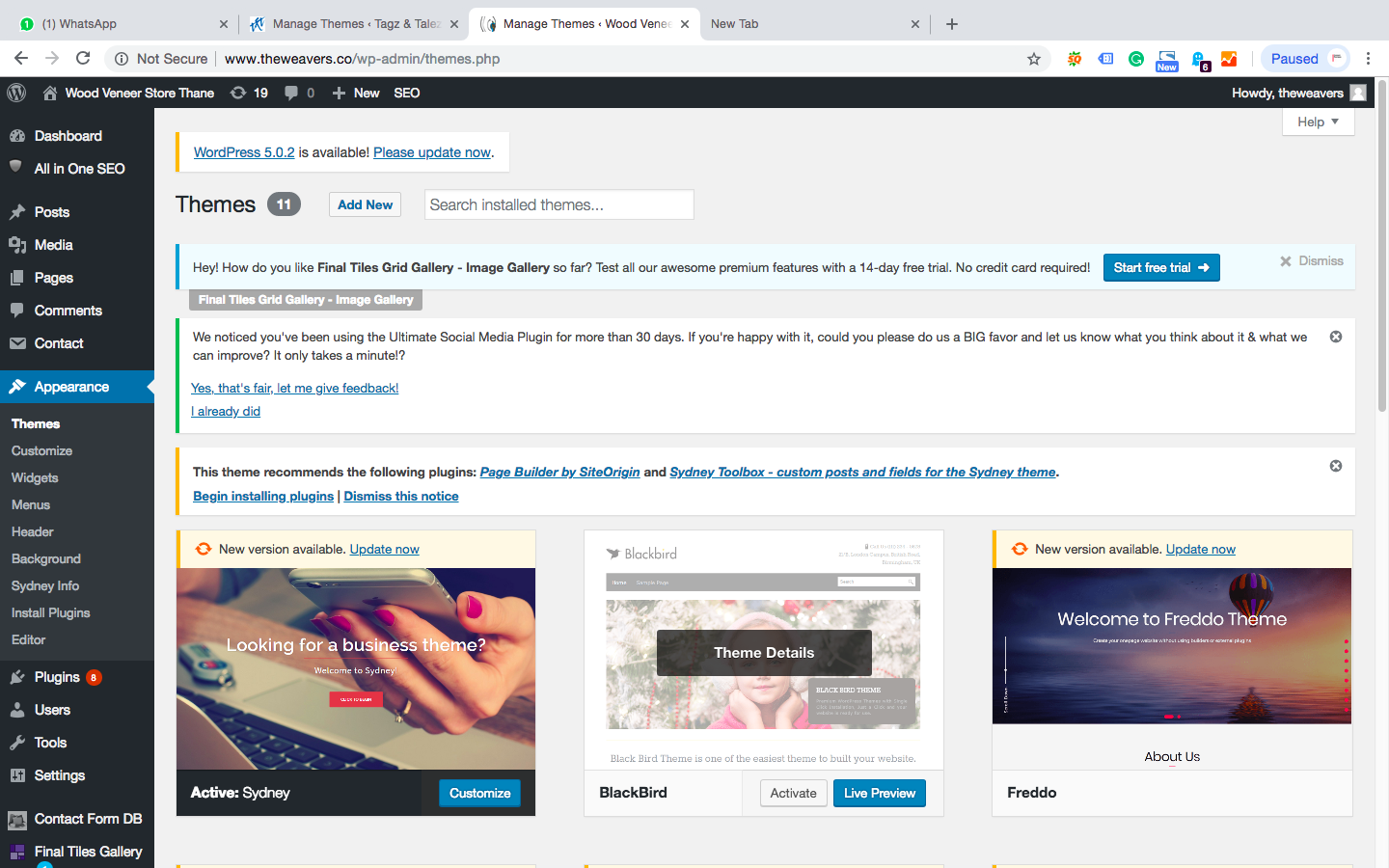Screen dimensions: 1389x868
Task: Click the plus New content item
Action: [356, 93]
